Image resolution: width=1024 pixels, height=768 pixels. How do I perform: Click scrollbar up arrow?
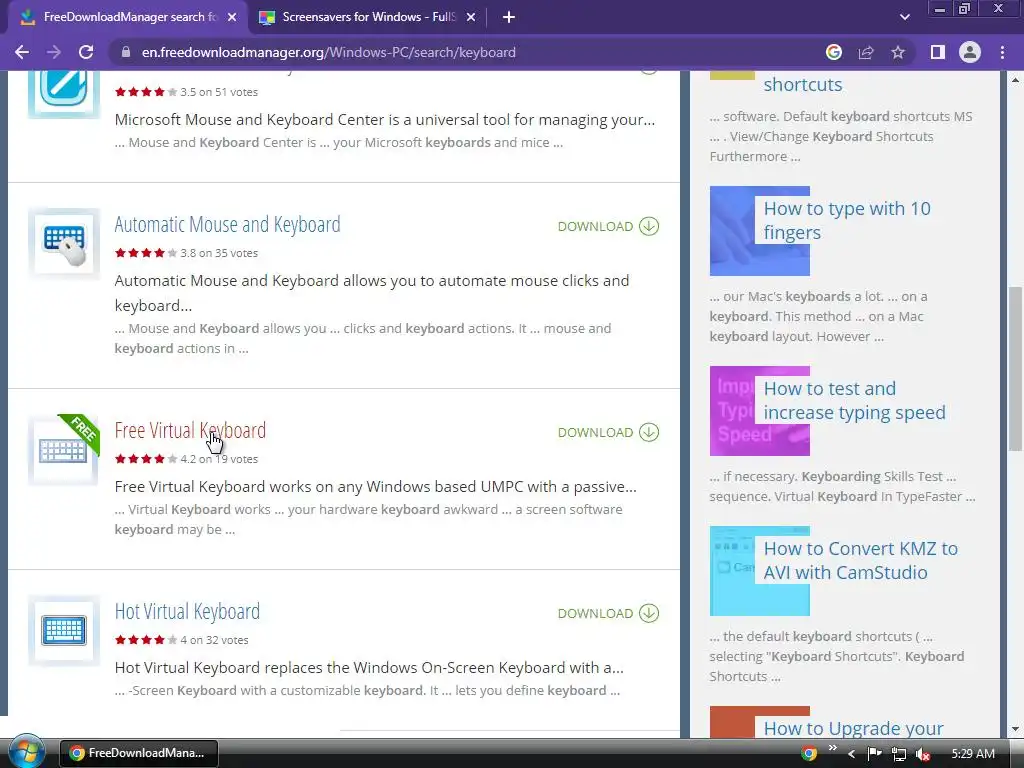click(x=1015, y=80)
